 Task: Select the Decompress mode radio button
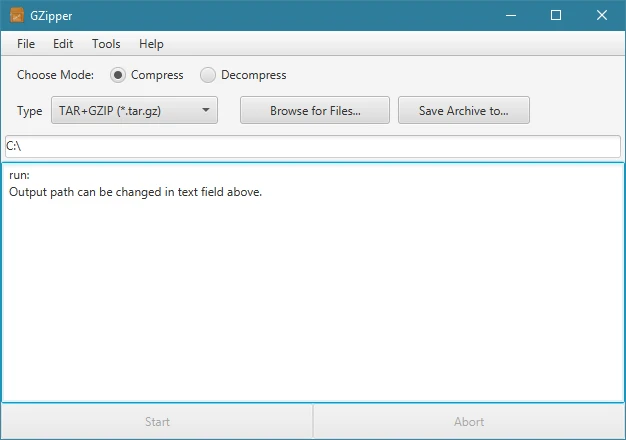pyautogui.click(x=208, y=75)
